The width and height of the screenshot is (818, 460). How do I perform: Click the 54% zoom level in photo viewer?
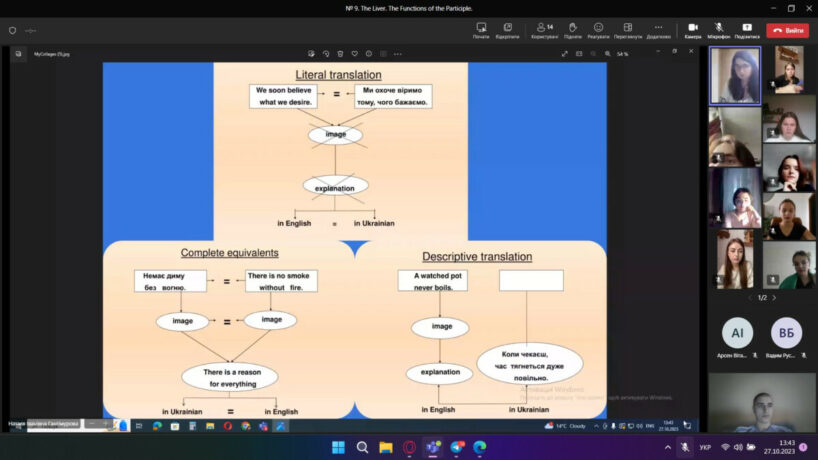[x=622, y=53]
